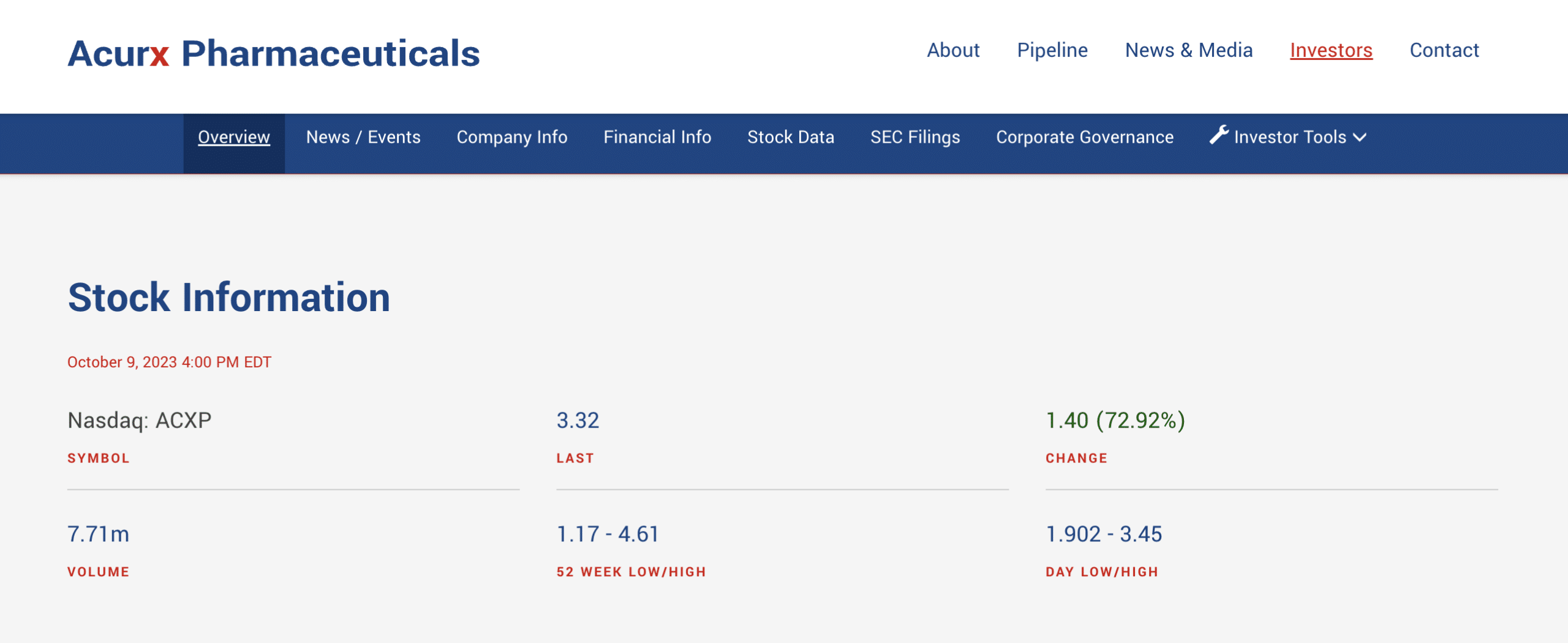Open News / Events tab
1568x643 pixels.
363,137
